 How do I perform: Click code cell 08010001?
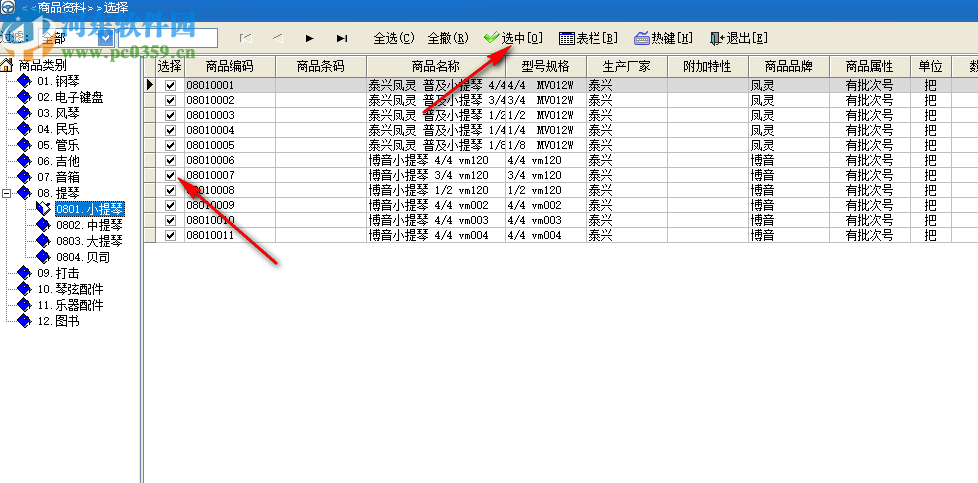[x=230, y=85]
